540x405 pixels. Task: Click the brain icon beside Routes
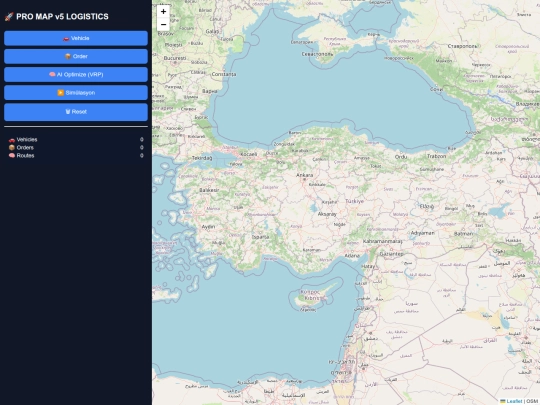pos(12,155)
